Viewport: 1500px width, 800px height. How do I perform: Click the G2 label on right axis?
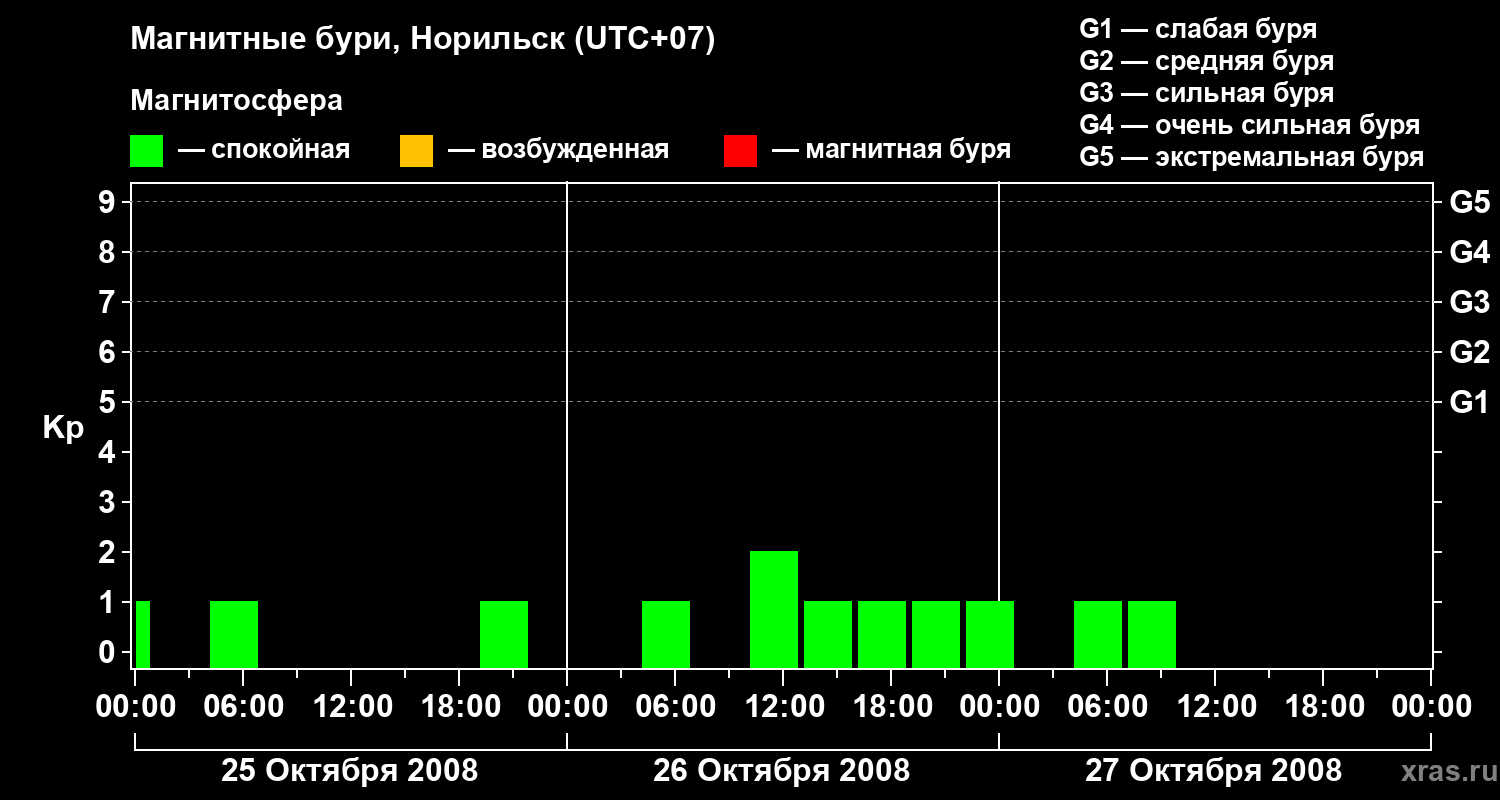pos(1470,352)
